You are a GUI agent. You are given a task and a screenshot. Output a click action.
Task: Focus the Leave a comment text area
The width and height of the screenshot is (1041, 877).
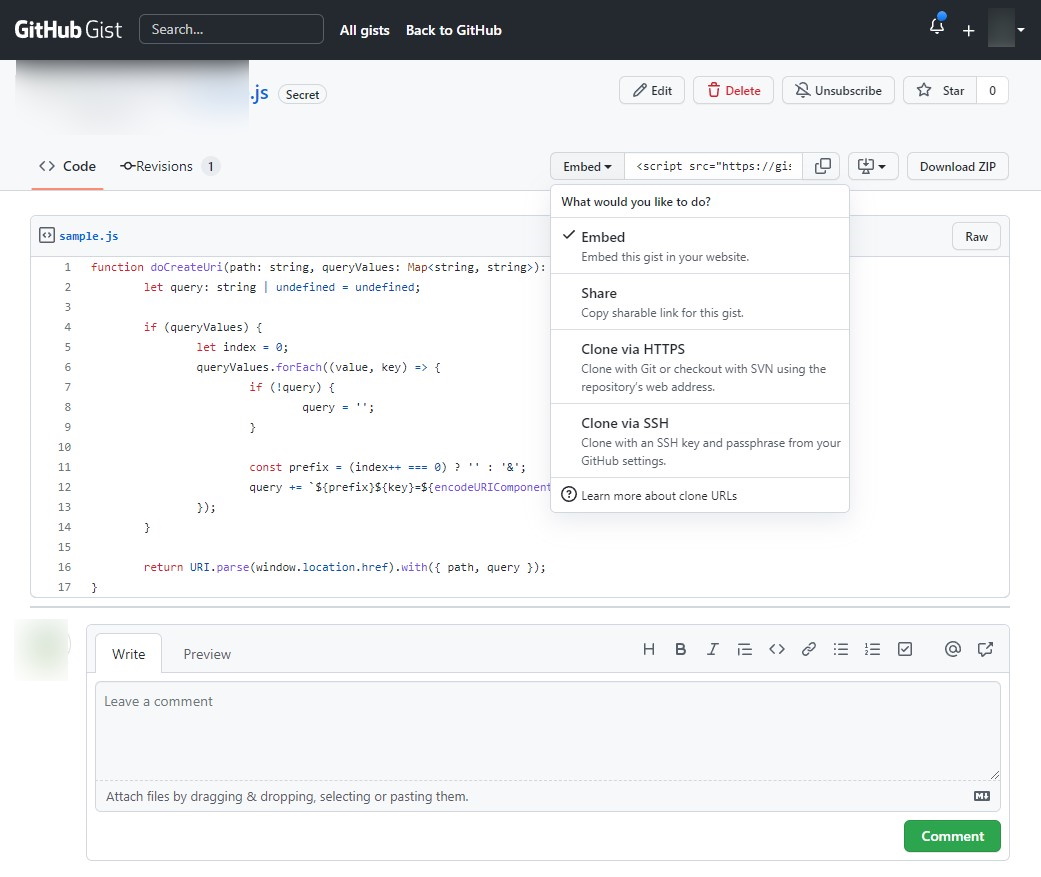[547, 730]
